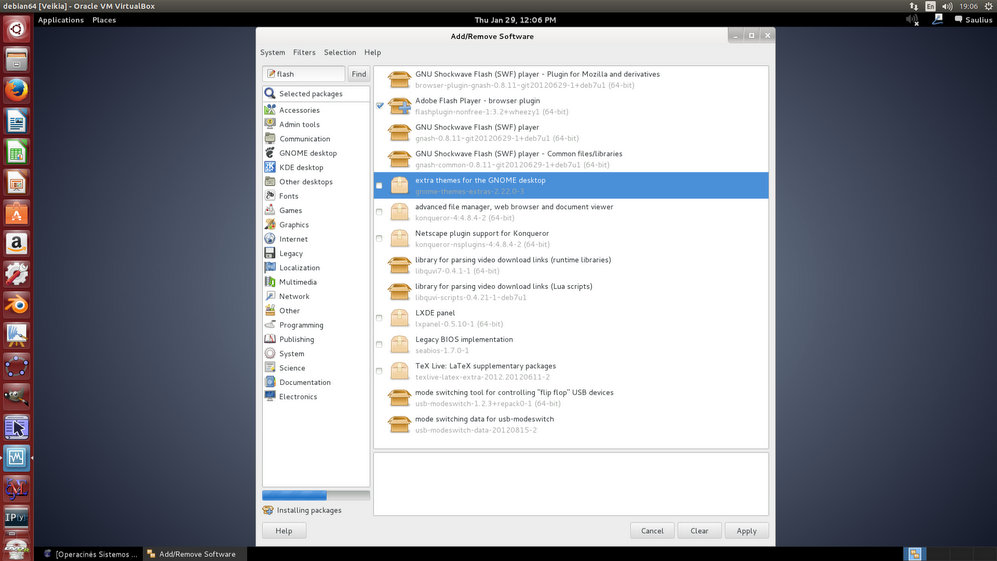997x561 pixels.
Task: Uncheck the Adobe Flash Player package checkbox
Action: (380, 106)
